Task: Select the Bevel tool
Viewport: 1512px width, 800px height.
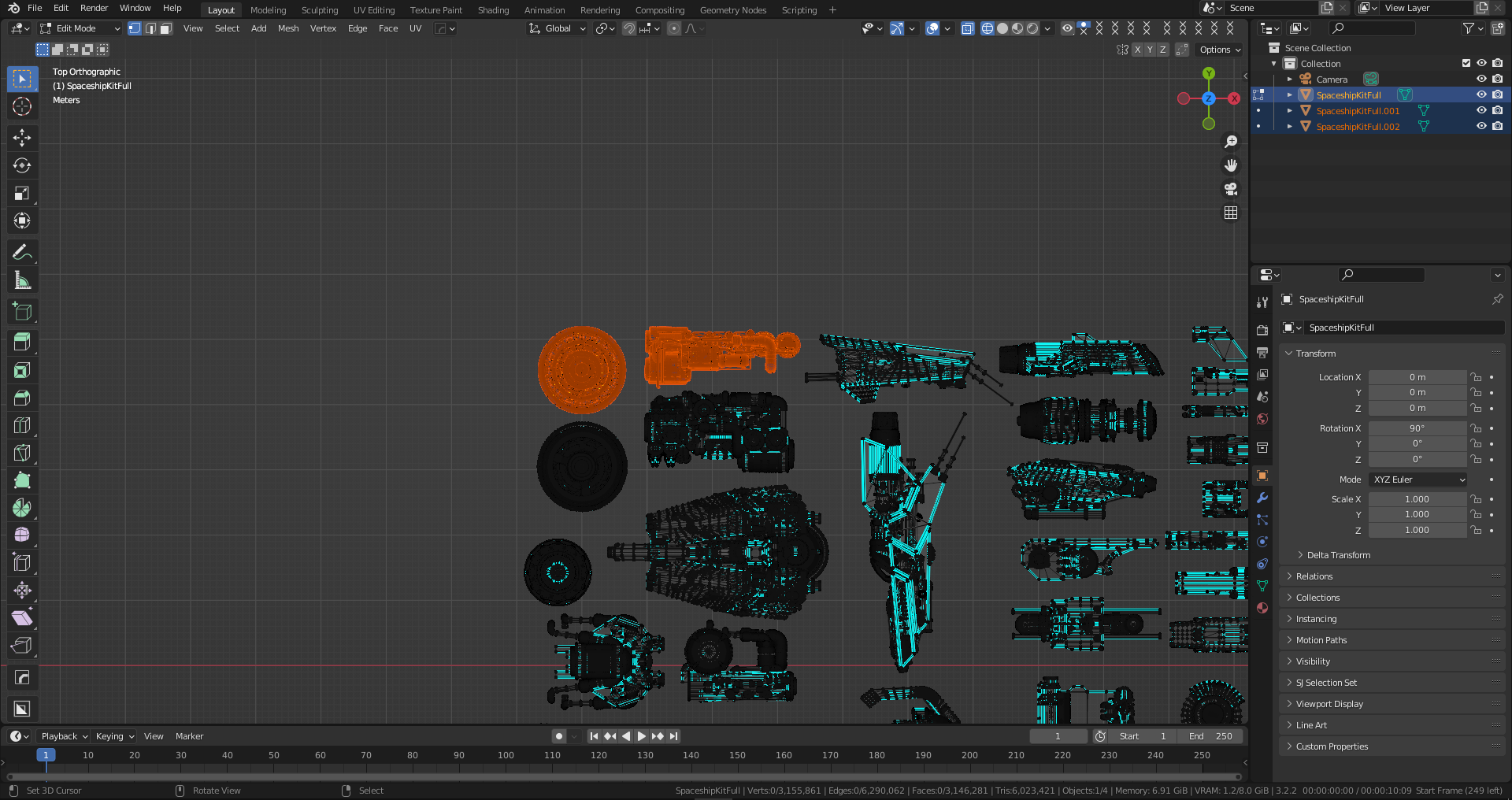Action: click(x=22, y=398)
